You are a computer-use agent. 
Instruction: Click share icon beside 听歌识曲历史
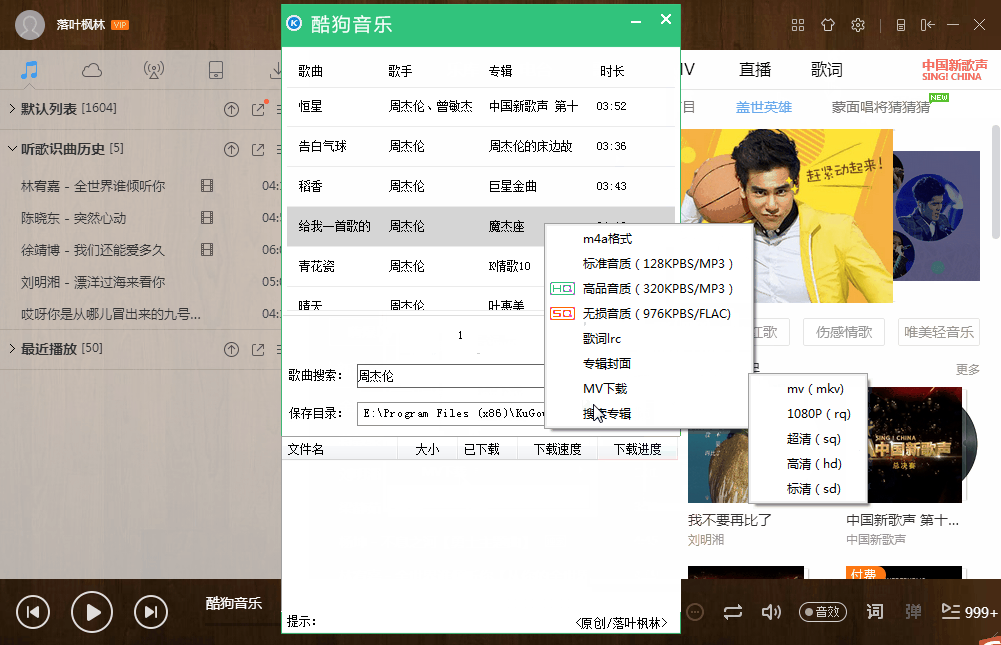258,149
